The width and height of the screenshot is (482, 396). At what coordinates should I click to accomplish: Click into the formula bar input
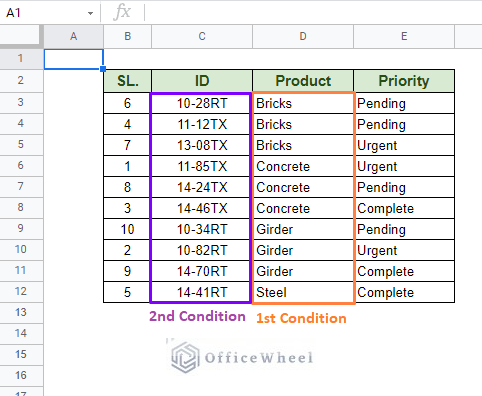pos(313,13)
